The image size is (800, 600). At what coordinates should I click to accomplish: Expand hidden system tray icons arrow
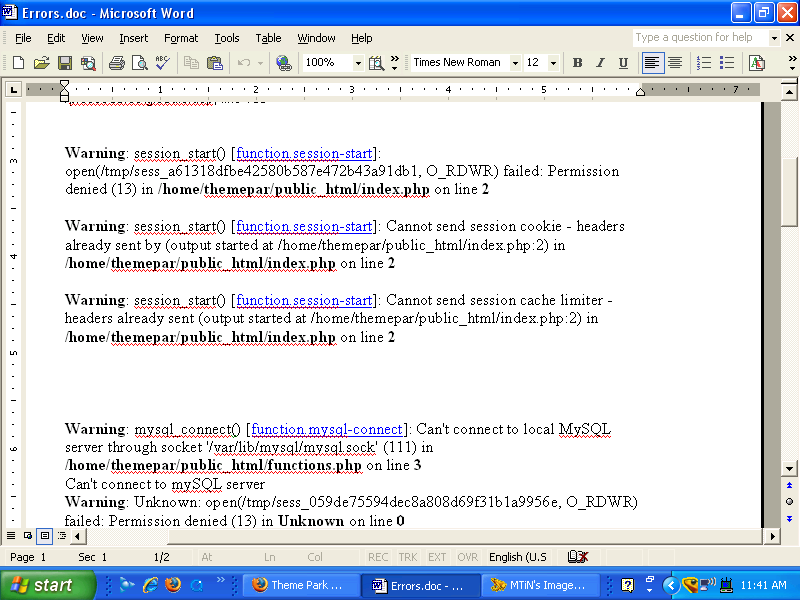[x=671, y=586]
